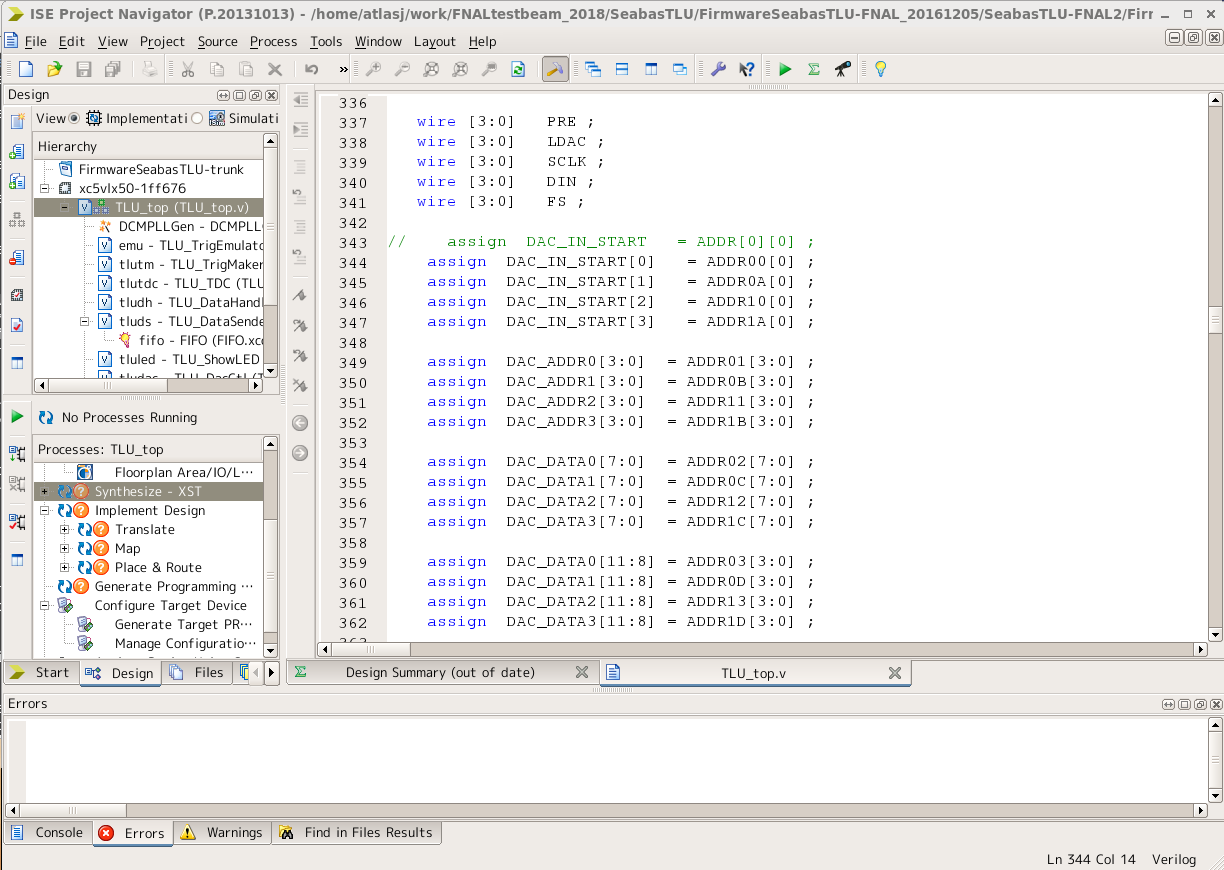Click the green Run Process arrow
The image size is (1224, 870).
17,416
